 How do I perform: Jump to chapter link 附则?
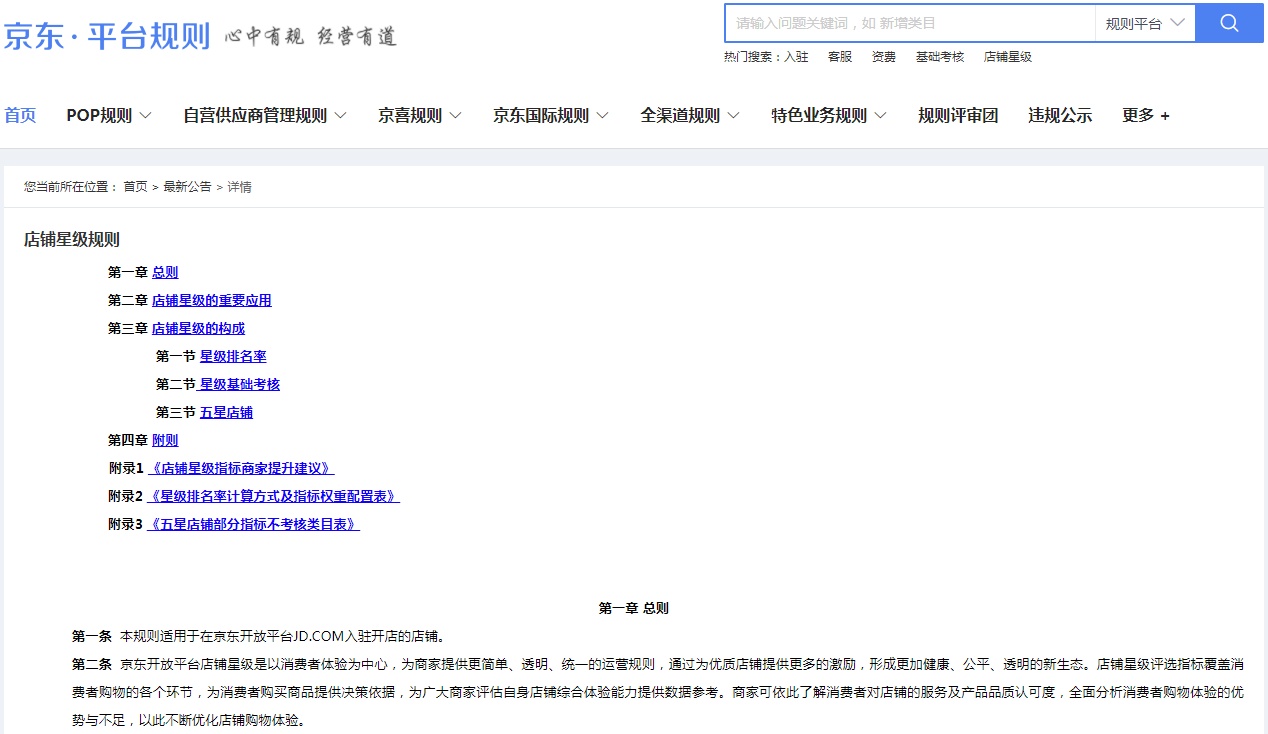coord(165,440)
